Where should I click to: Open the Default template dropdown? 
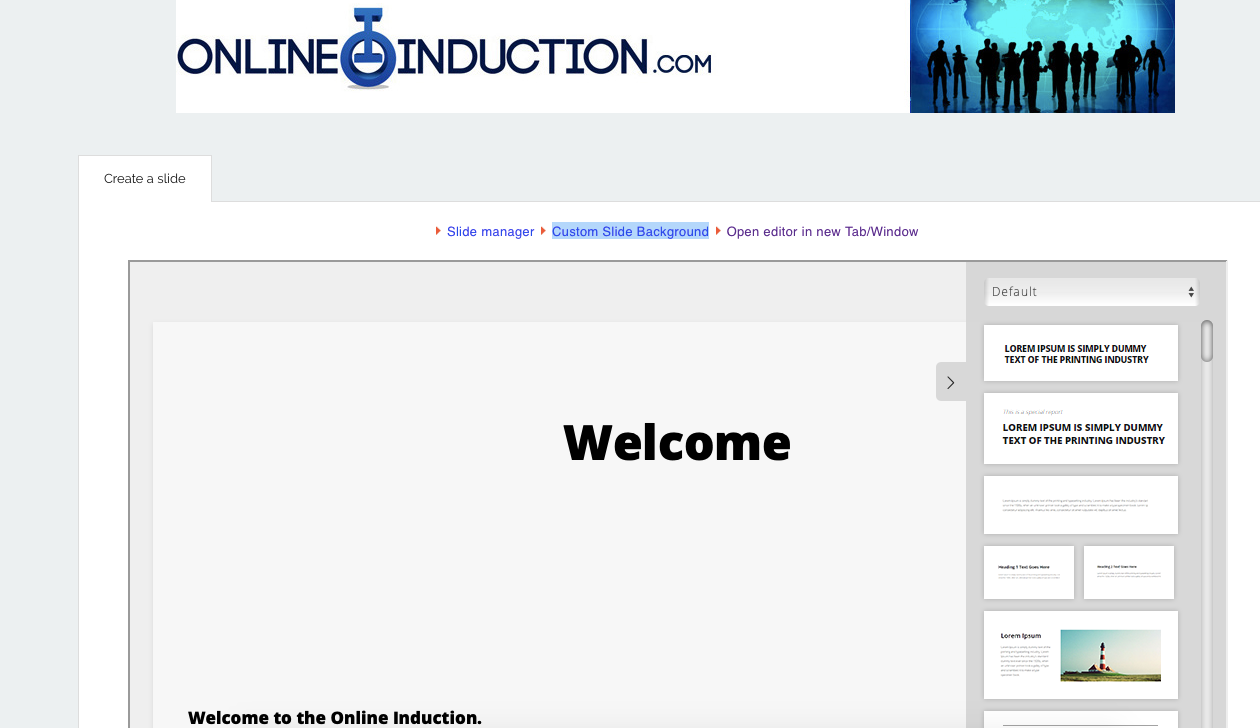tap(1091, 292)
